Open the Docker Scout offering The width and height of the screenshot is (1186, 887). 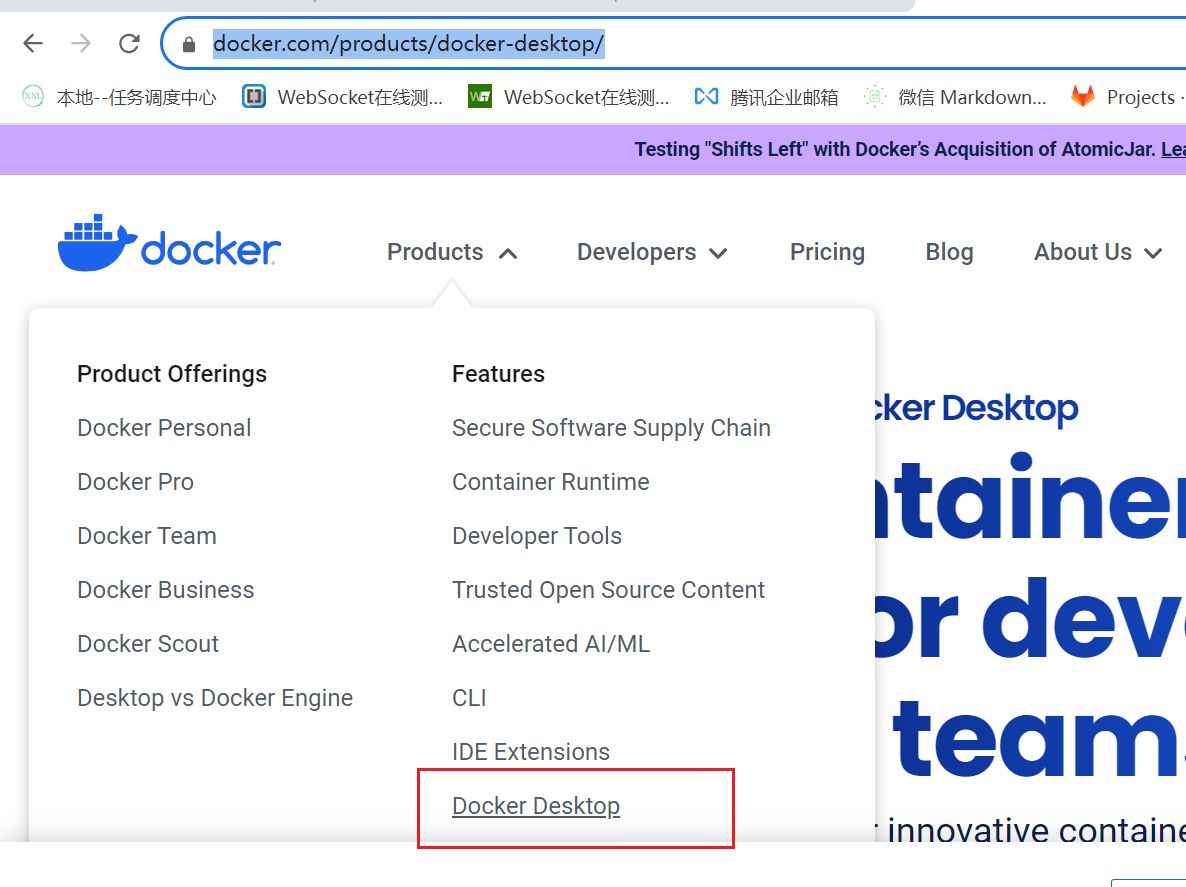[x=148, y=644]
